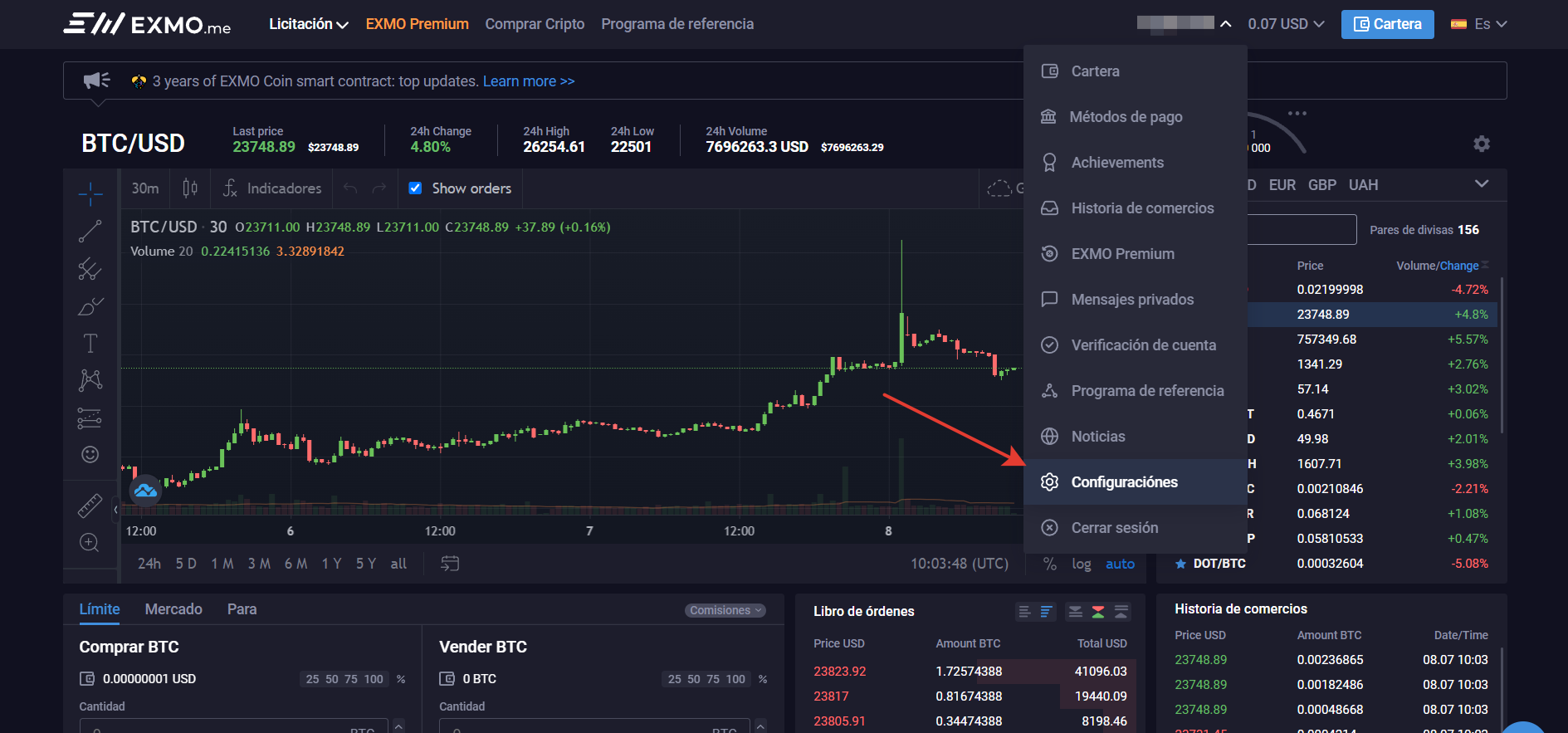Show sell and buy split order book view
Image resolution: width=1568 pixels, height=733 pixels.
(1098, 612)
